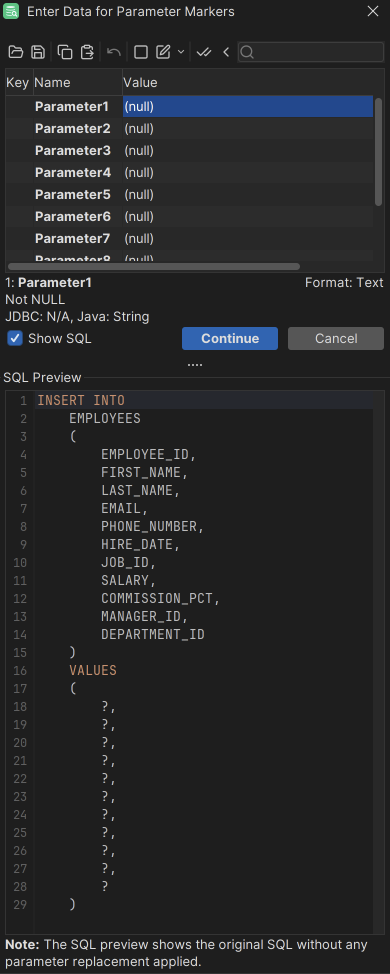Viewport: 390px width, 974px height.
Task: Click the edit pencil toolbar icon
Action: tap(163, 52)
